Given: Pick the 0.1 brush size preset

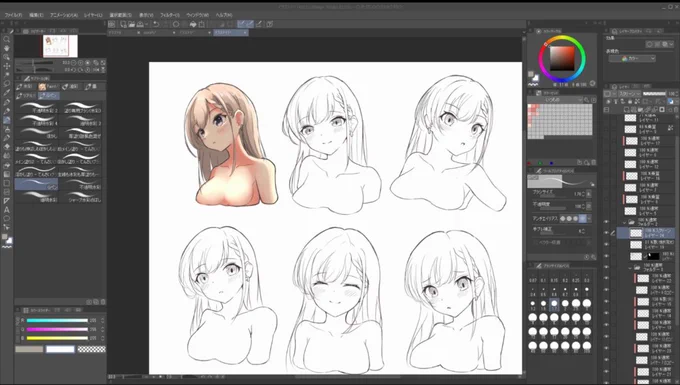Looking at the screenshot, I should point(543,277).
